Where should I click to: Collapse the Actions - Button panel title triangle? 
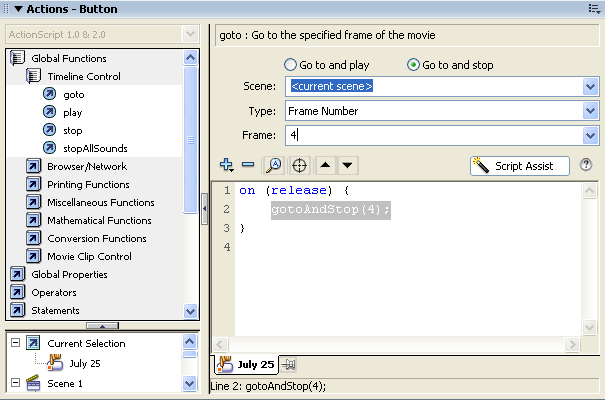pos(7,9)
